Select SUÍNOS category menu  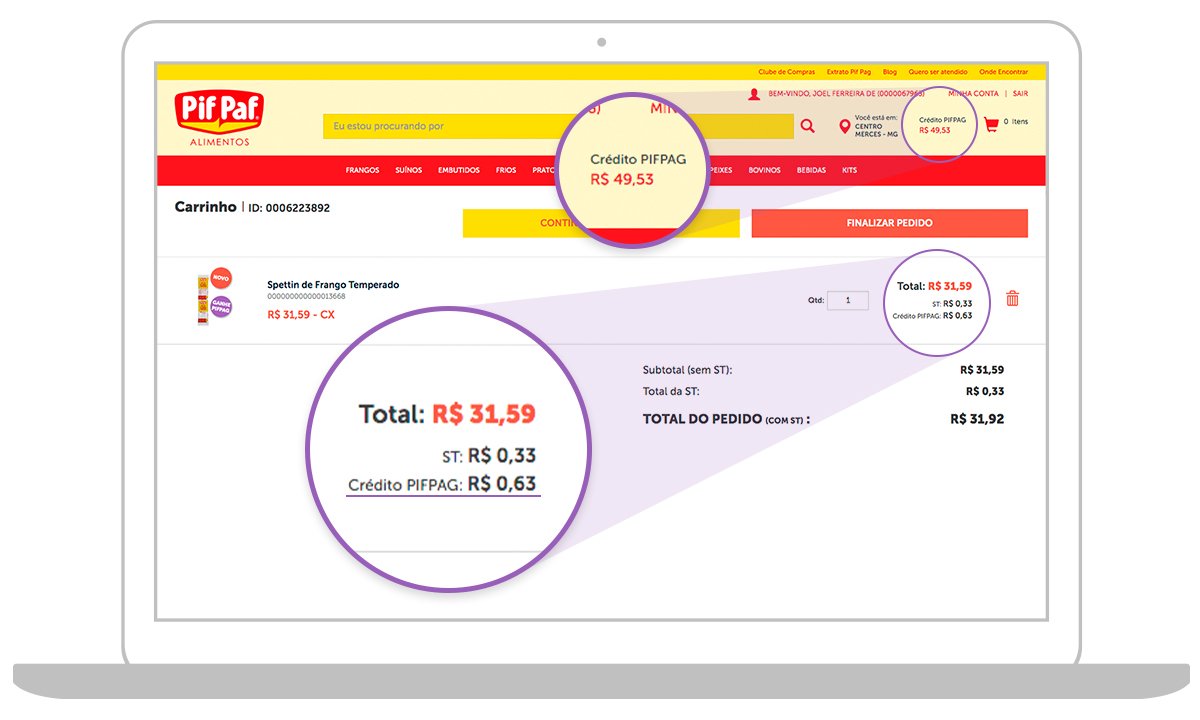(x=409, y=171)
